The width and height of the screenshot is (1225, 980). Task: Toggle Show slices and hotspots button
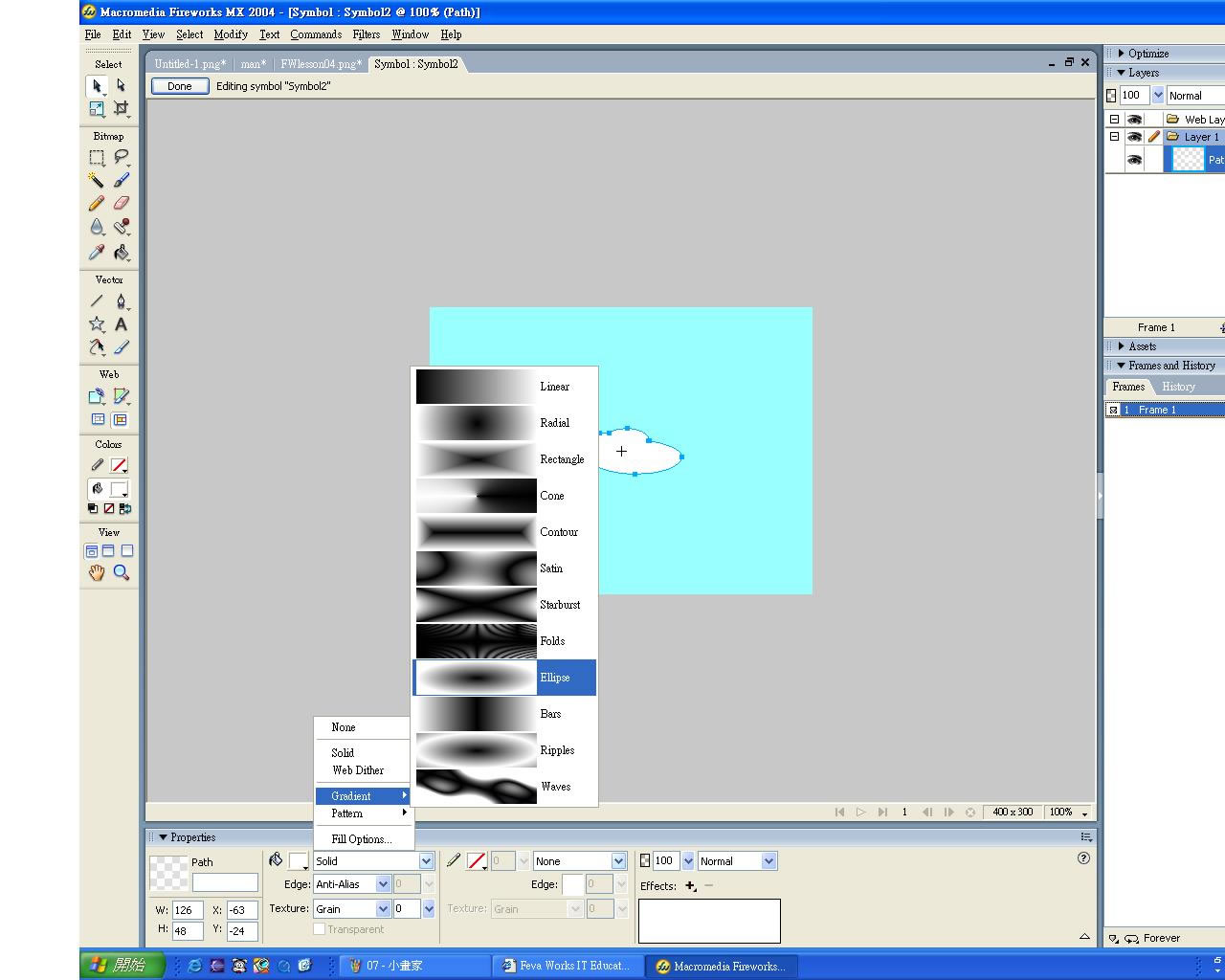[x=120, y=419]
